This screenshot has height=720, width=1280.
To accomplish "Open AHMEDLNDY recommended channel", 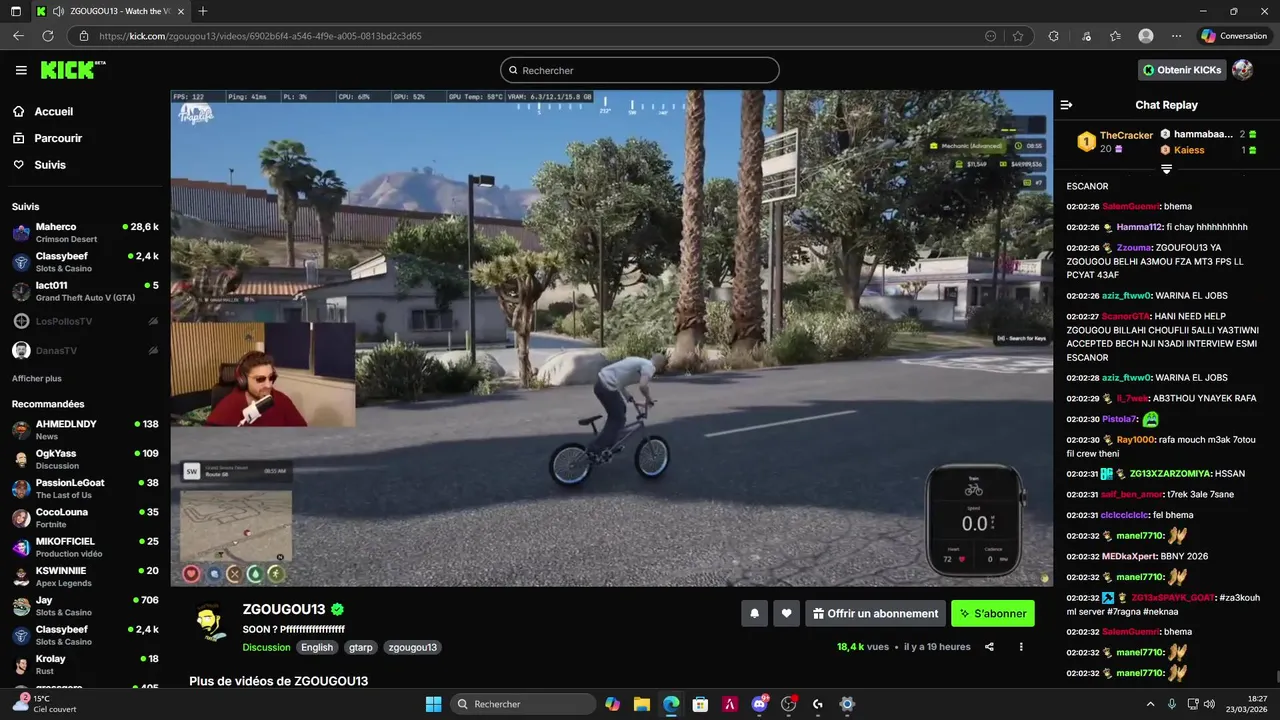I will (x=85, y=430).
